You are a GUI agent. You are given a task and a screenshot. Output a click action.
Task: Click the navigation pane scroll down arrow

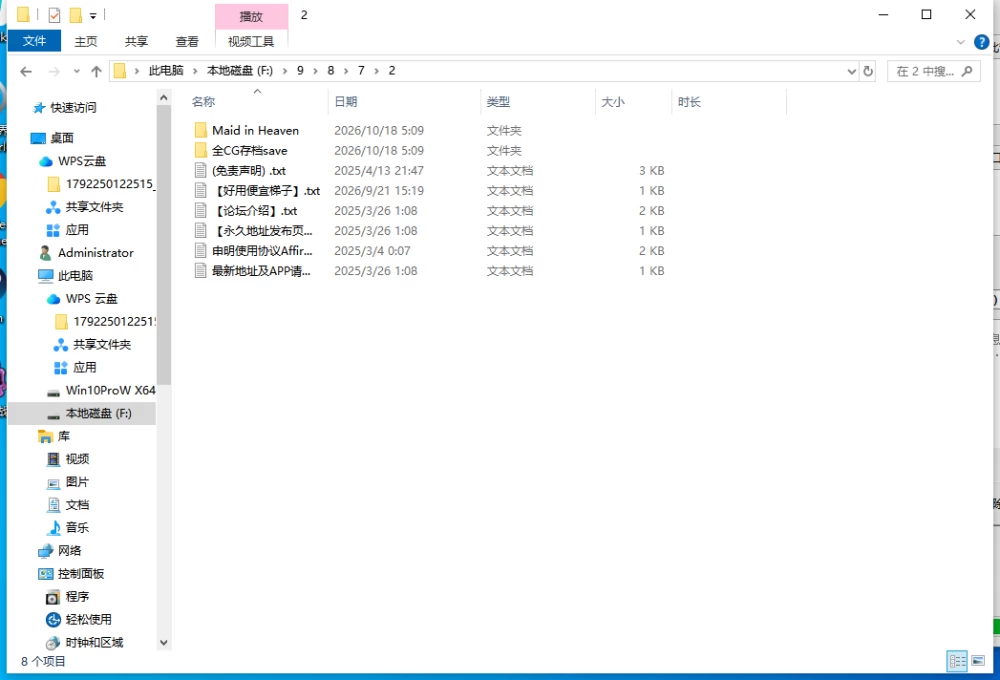click(164, 643)
